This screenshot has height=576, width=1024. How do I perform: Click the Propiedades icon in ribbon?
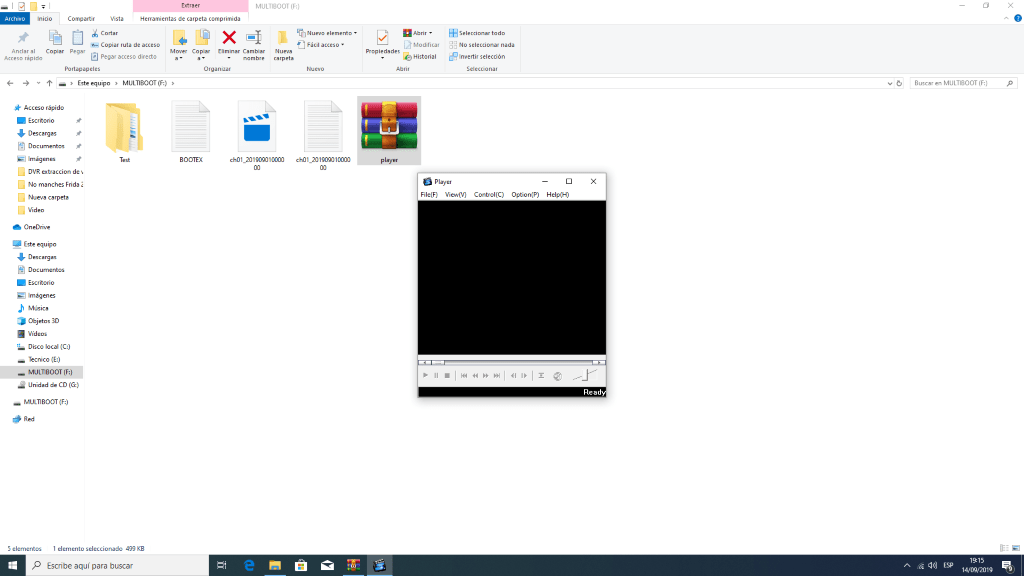(382, 38)
